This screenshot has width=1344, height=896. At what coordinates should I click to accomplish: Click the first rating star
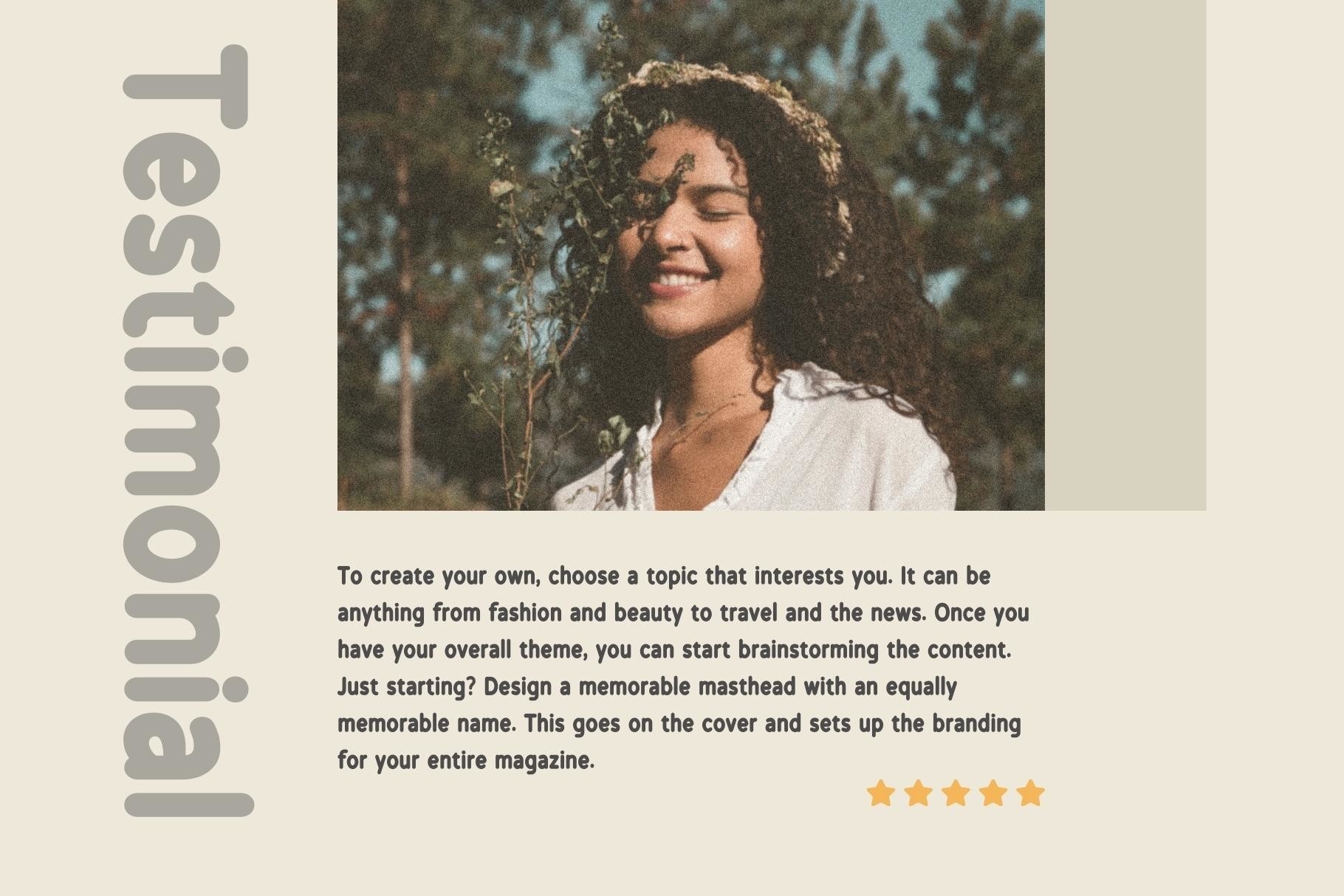pyautogui.click(x=880, y=793)
